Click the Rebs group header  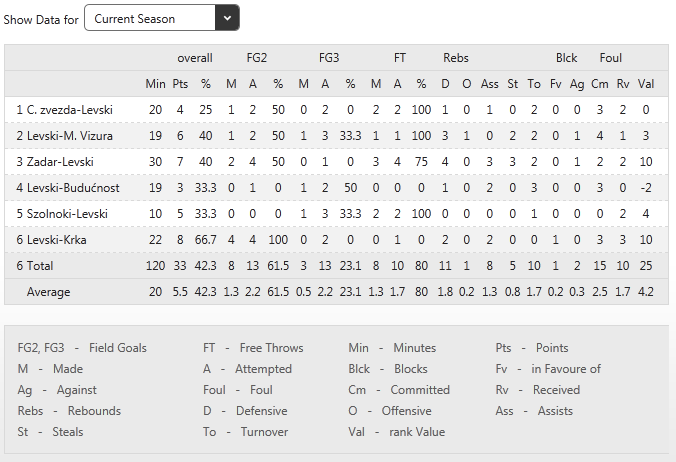(x=456, y=58)
